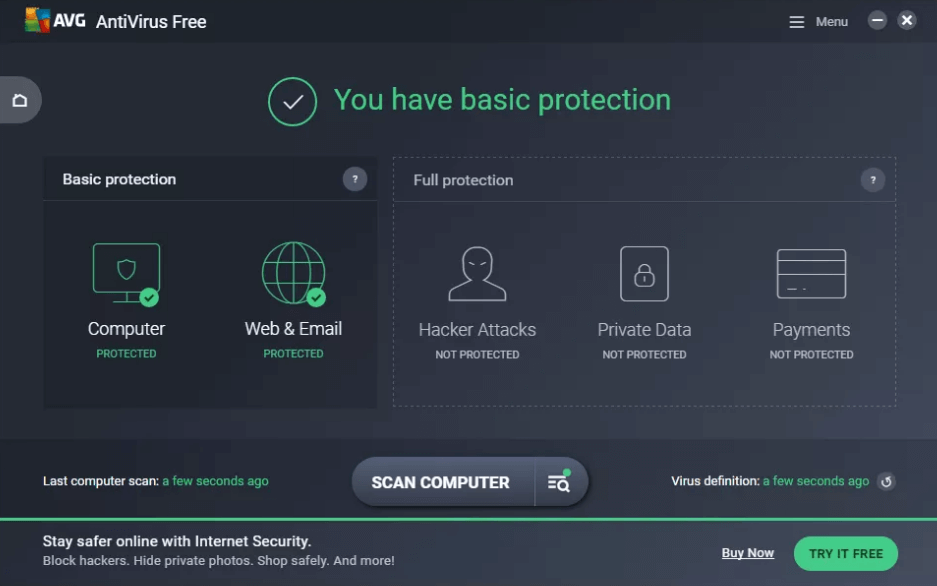The height and width of the screenshot is (586, 937).
Task: Refresh virus definitions with the update icon
Action: pos(887,481)
